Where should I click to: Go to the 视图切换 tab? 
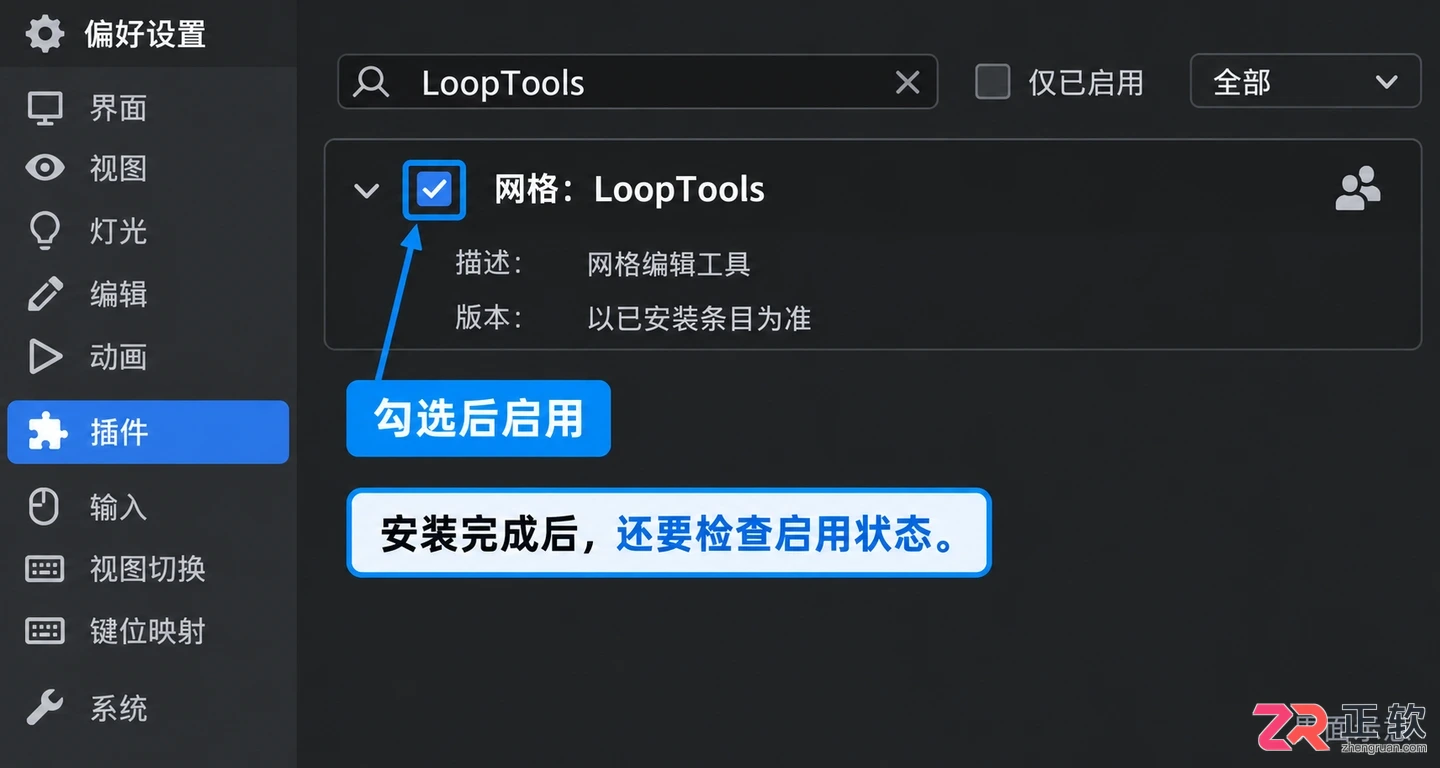coord(148,569)
